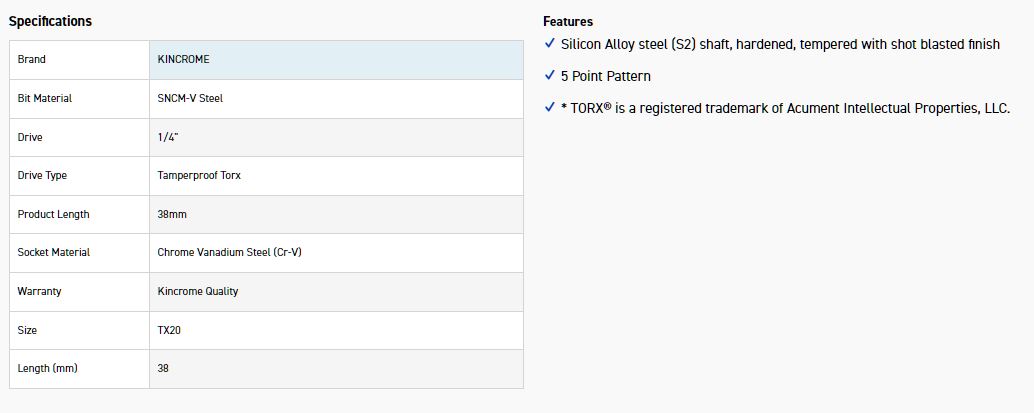The image size is (1034, 413).
Task: Click the 5 Point Pattern feature text
Action: pos(606,76)
